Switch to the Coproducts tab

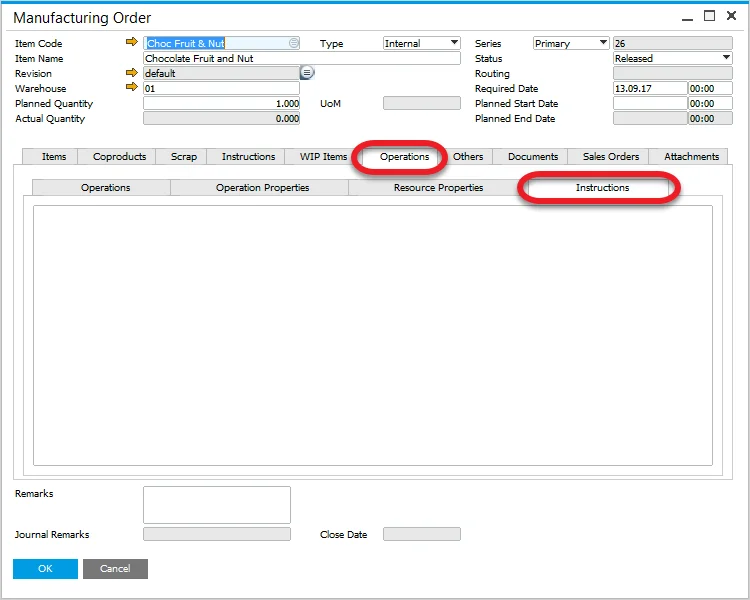tap(119, 156)
